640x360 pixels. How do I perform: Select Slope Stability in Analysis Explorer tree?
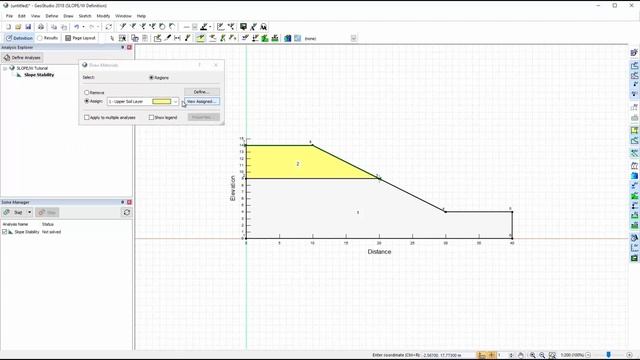click(39, 75)
